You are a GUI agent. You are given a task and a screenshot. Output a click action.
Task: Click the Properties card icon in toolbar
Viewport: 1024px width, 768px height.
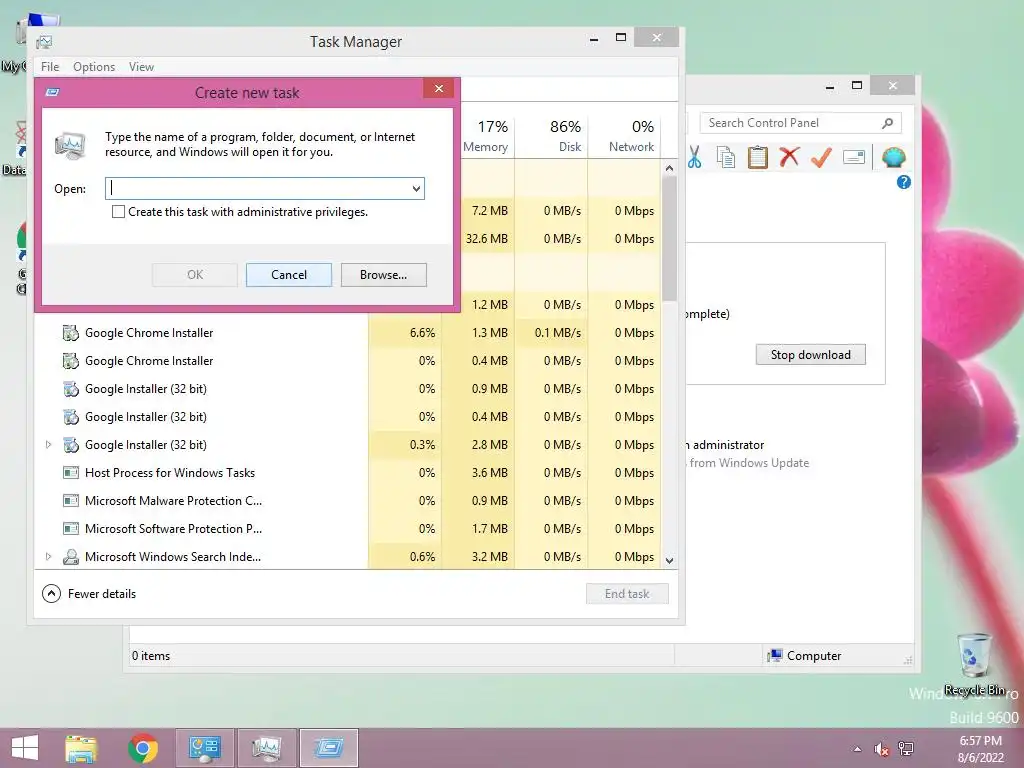(x=854, y=157)
